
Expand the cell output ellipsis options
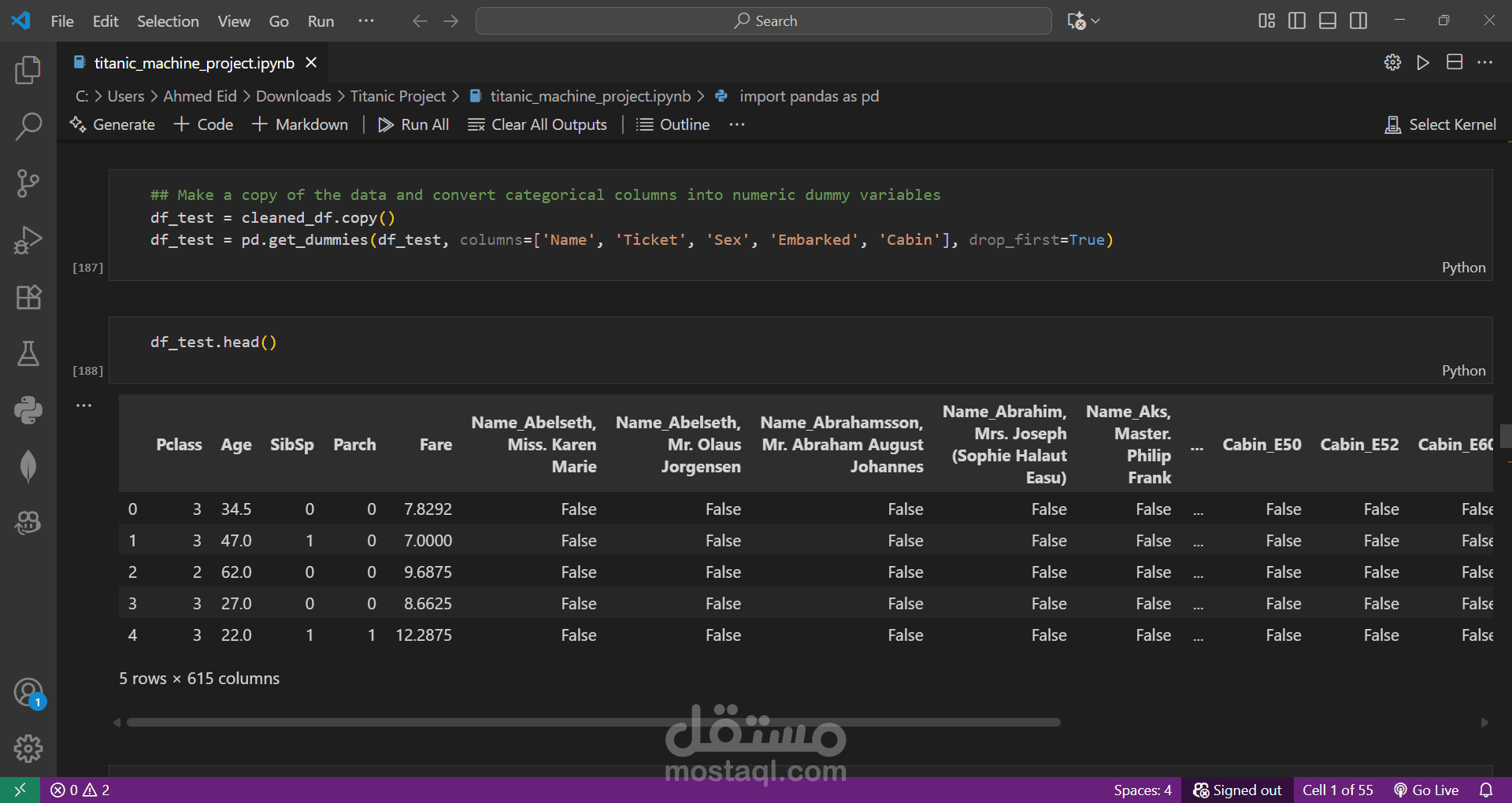coord(84,405)
